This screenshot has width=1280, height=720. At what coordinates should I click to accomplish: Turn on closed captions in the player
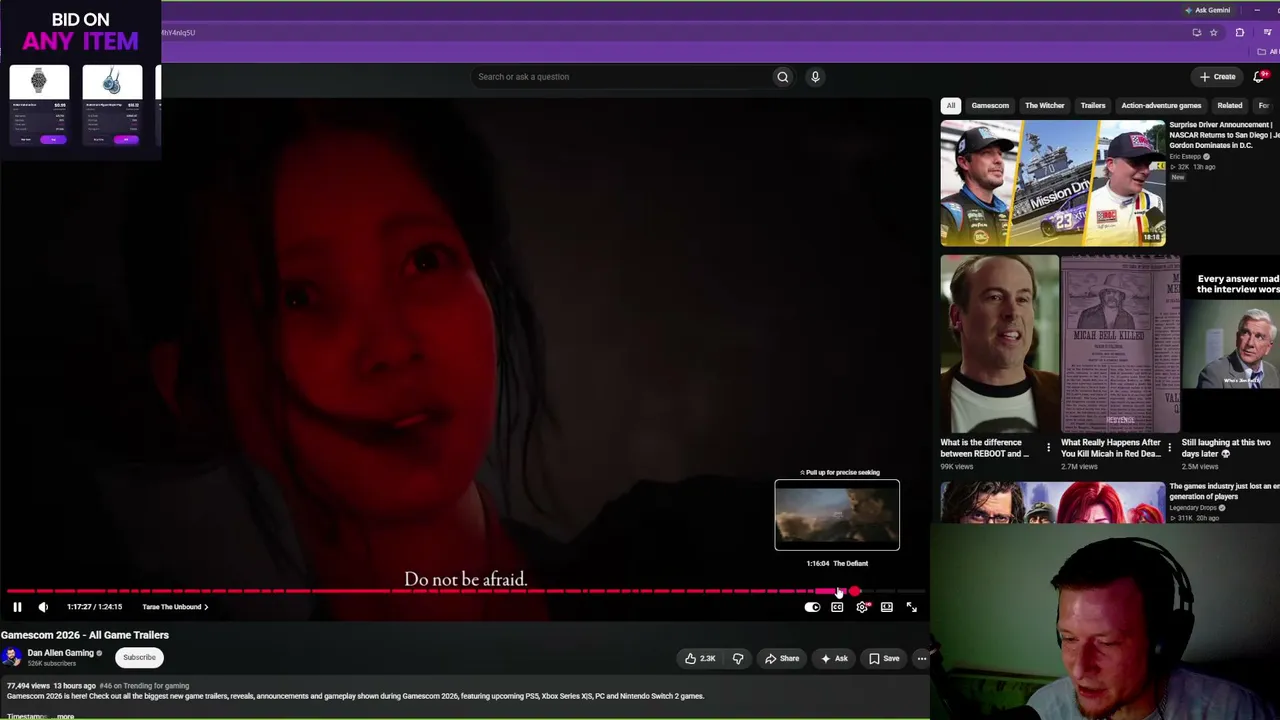point(837,607)
